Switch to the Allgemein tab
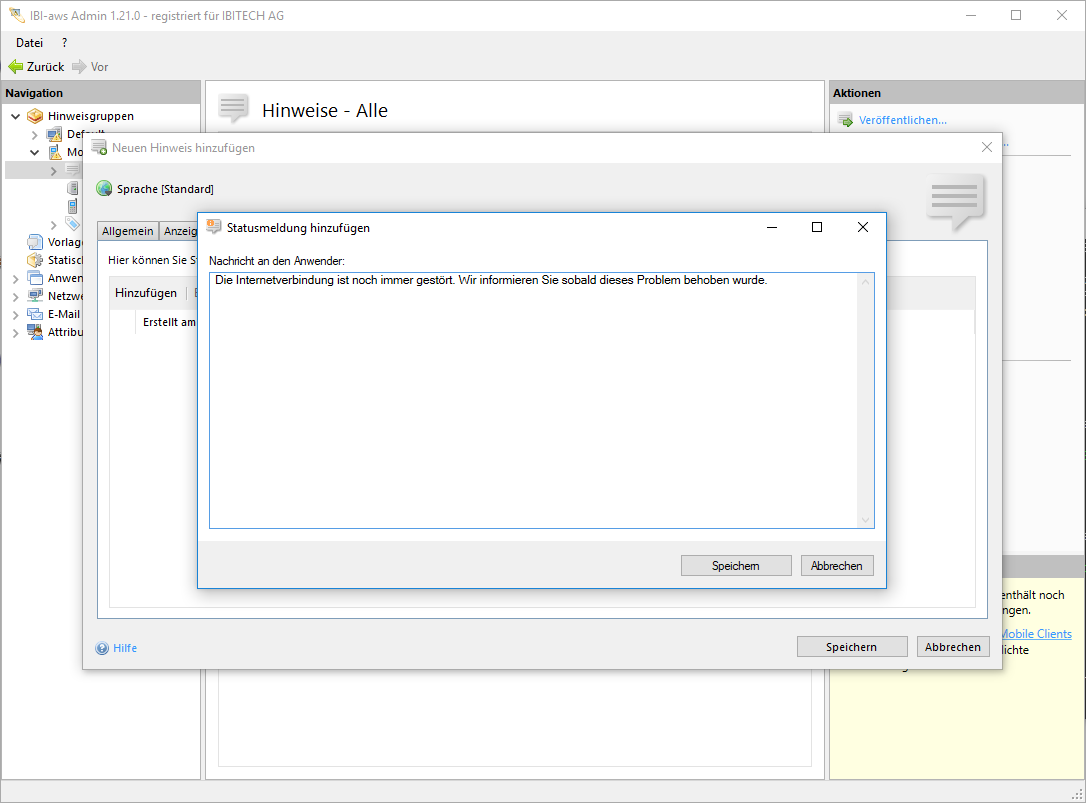 point(128,231)
